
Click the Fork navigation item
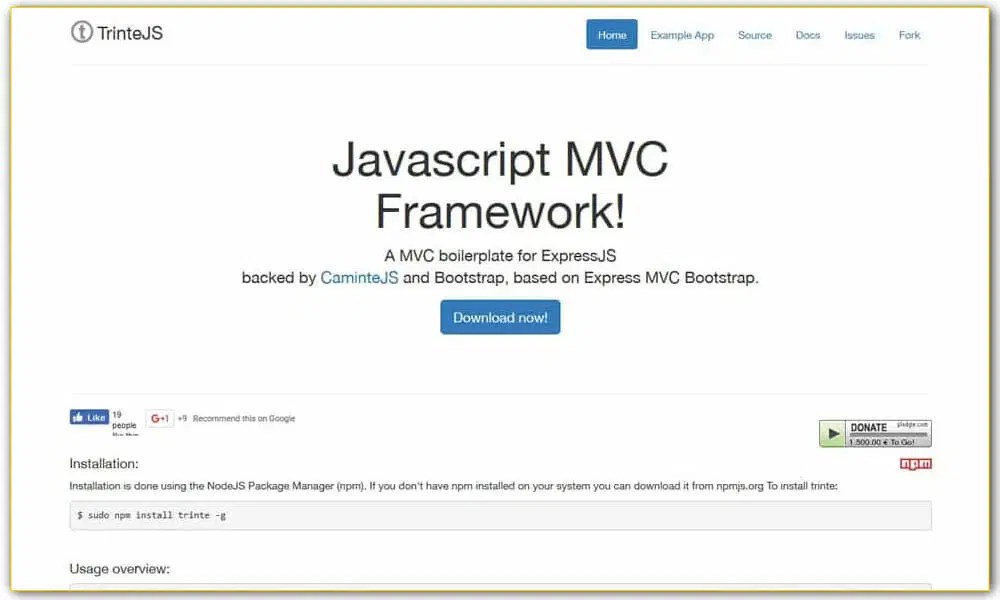click(x=909, y=35)
